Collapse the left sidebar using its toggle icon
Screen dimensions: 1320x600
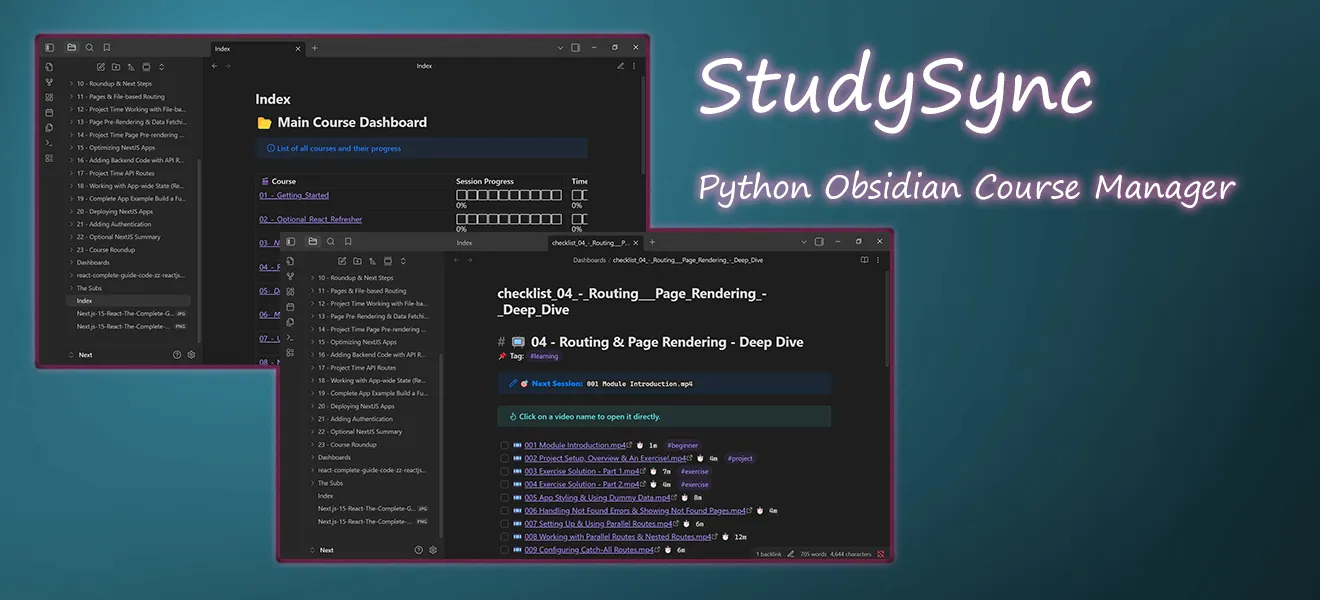pos(289,240)
